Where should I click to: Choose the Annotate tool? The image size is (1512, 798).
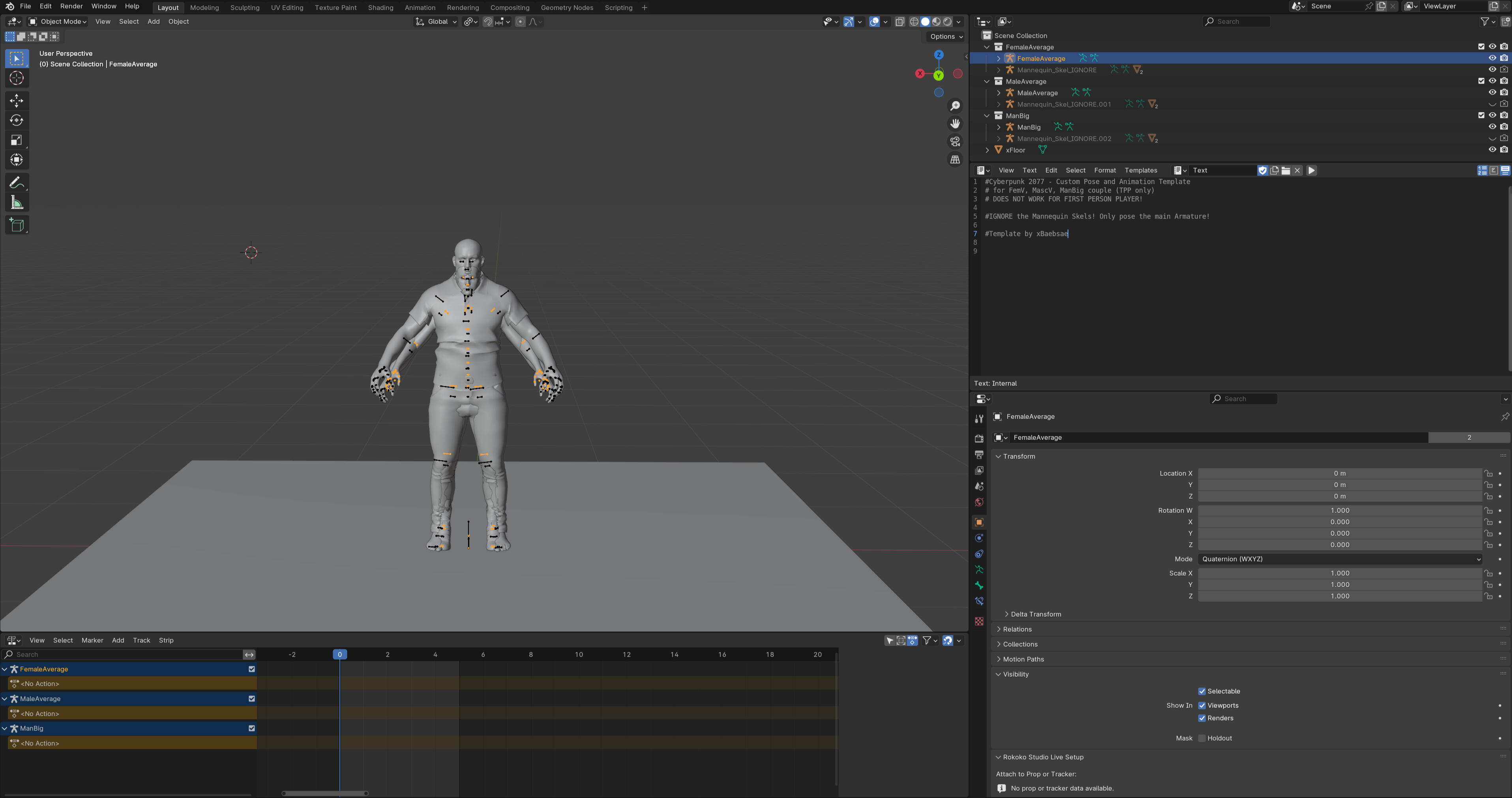(x=17, y=182)
